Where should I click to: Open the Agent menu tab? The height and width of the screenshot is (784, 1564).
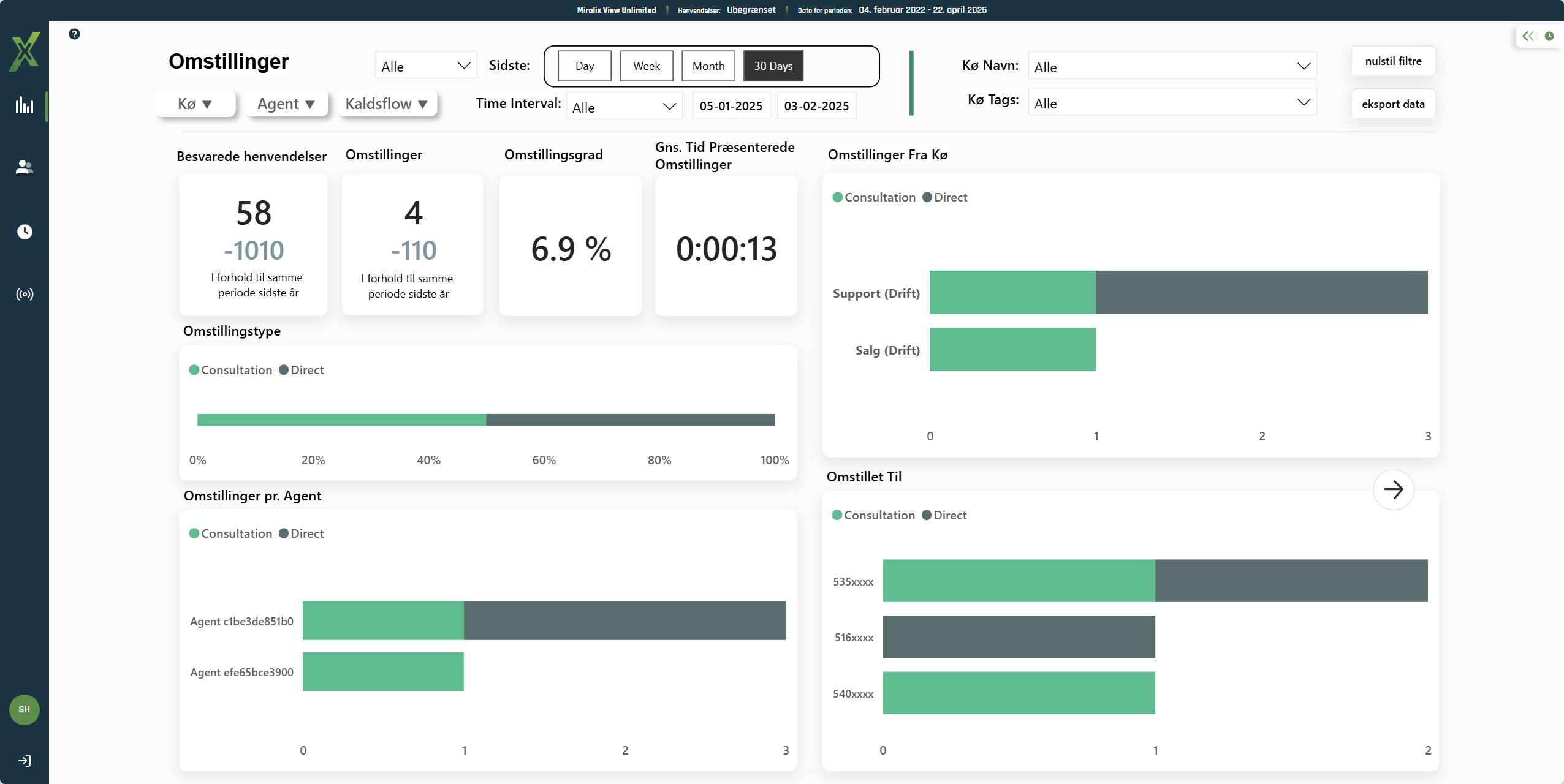(286, 104)
